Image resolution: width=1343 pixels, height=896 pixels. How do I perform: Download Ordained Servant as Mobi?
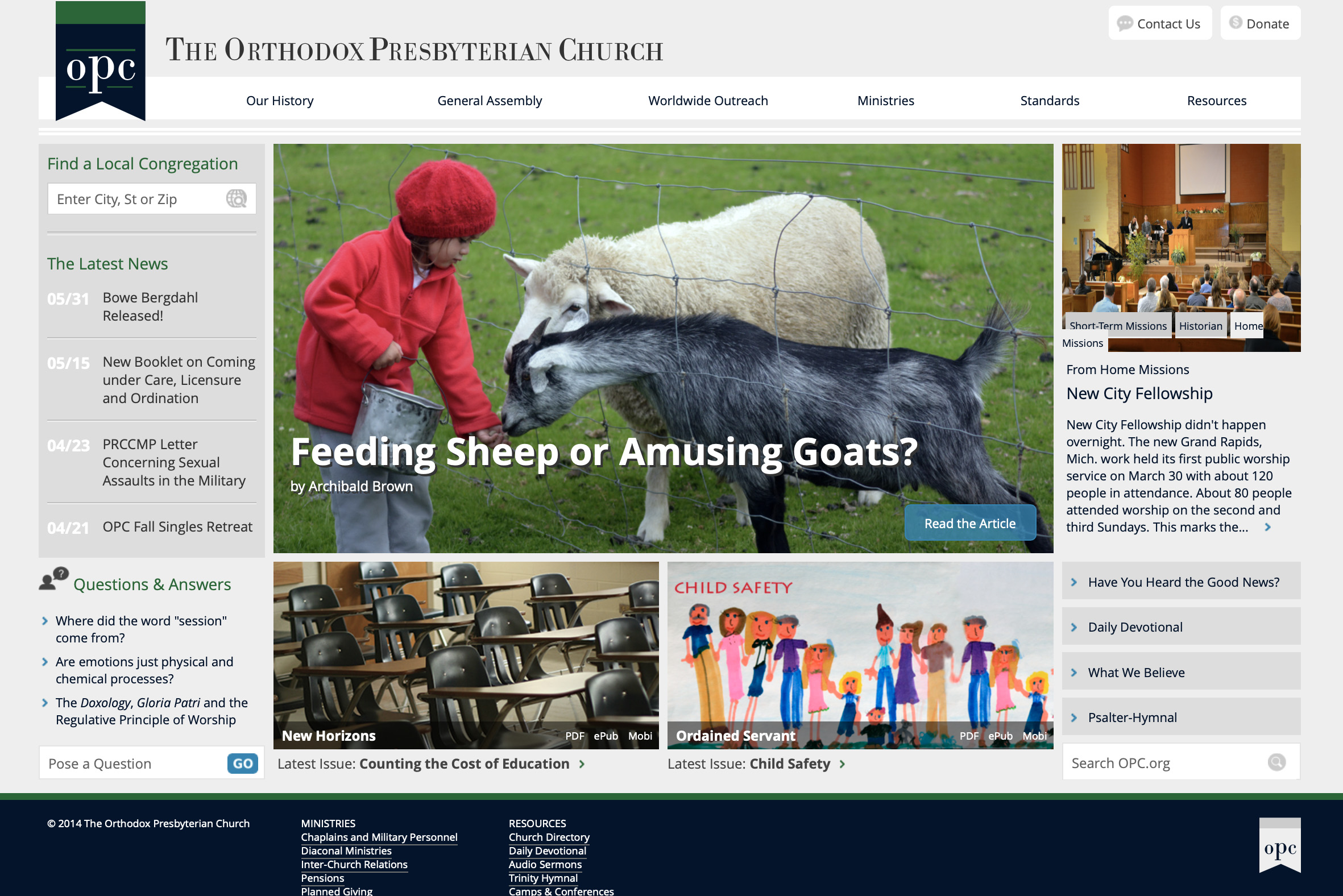[x=1034, y=736]
